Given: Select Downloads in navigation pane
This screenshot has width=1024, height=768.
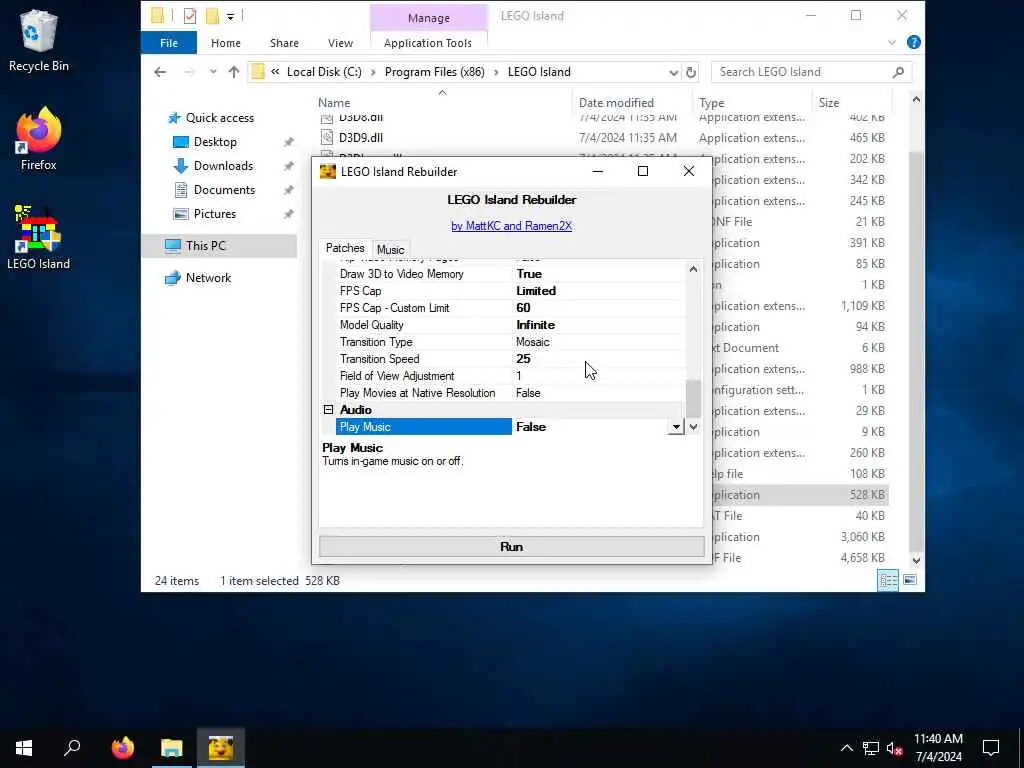Looking at the screenshot, I should (223, 166).
